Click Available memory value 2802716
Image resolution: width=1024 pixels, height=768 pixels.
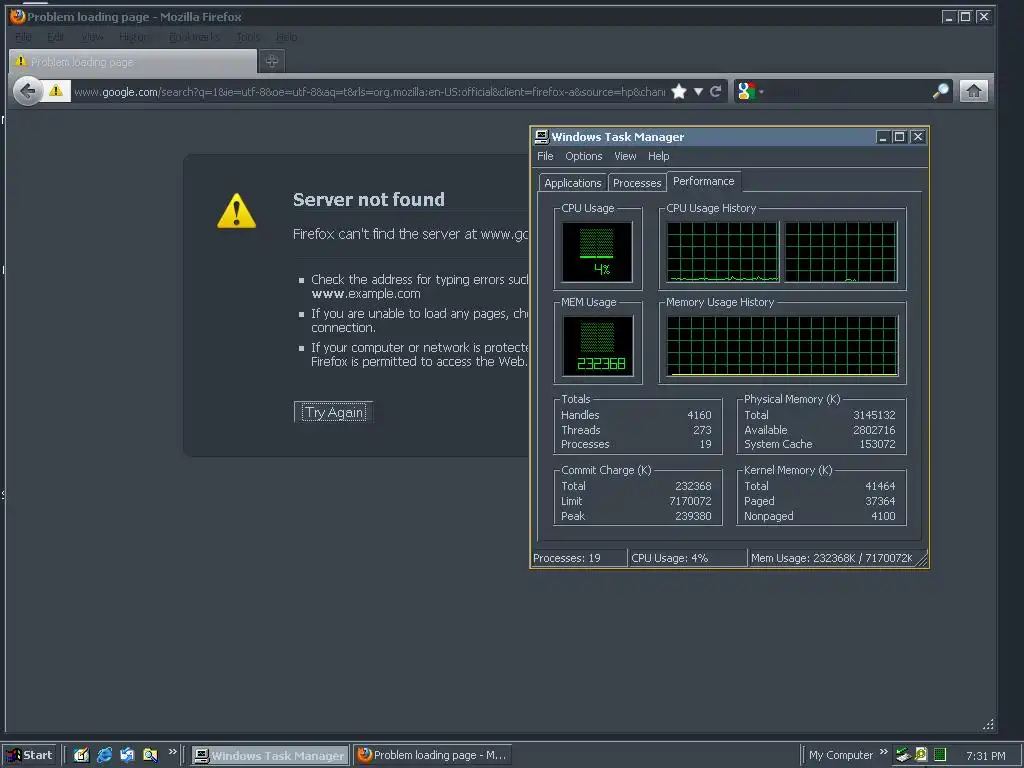874,430
